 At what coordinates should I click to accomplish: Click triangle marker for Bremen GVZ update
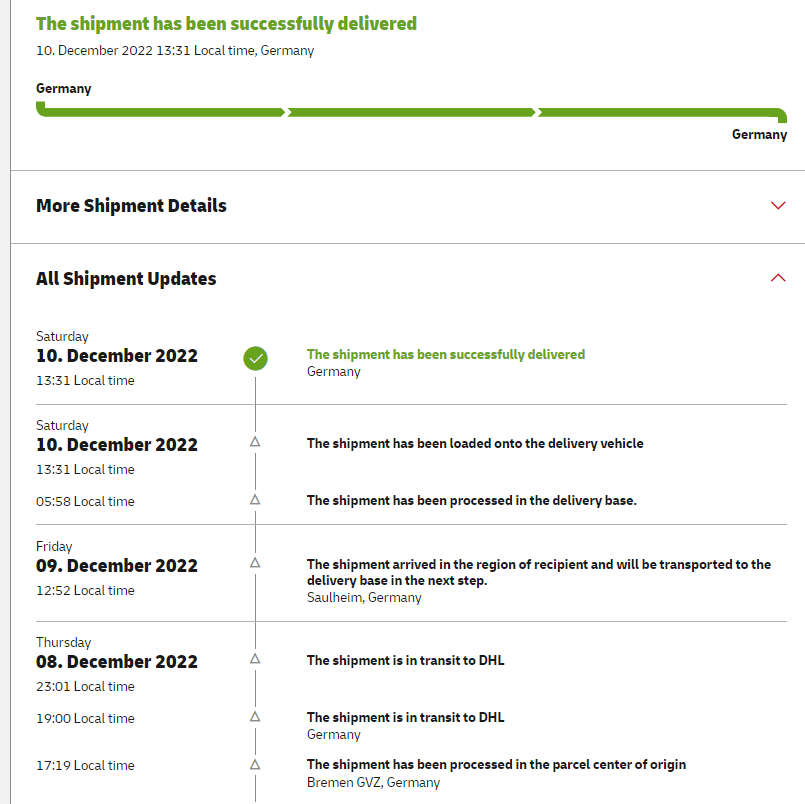click(255, 764)
